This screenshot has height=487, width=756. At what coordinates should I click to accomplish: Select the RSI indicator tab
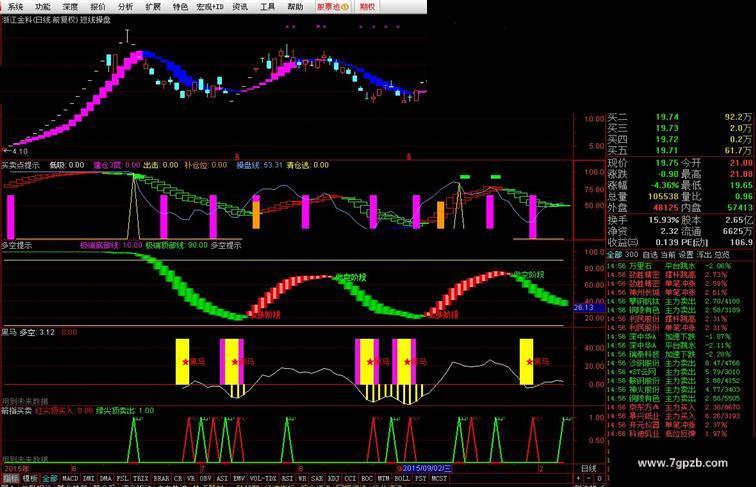pyautogui.click(x=287, y=479)
